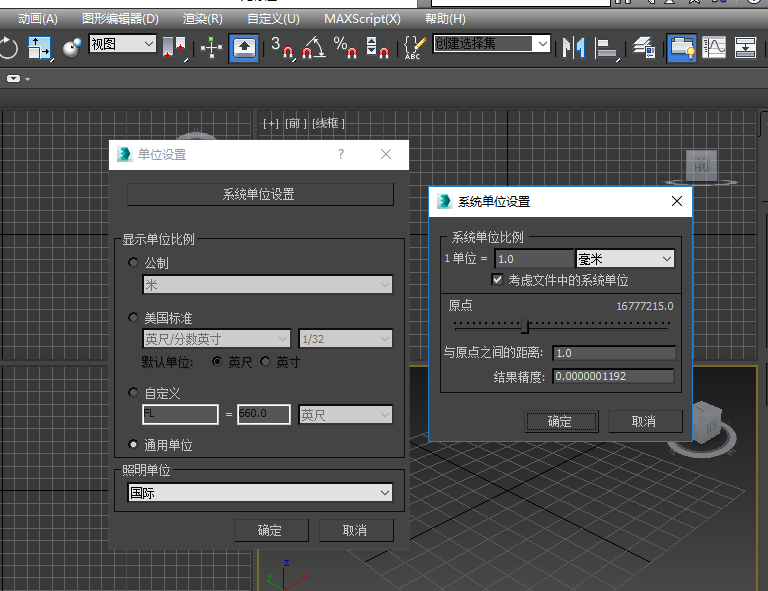Enable the Percent Snap toggle
Viewport: 768px width, 591px height.
[x=345, y=47]
